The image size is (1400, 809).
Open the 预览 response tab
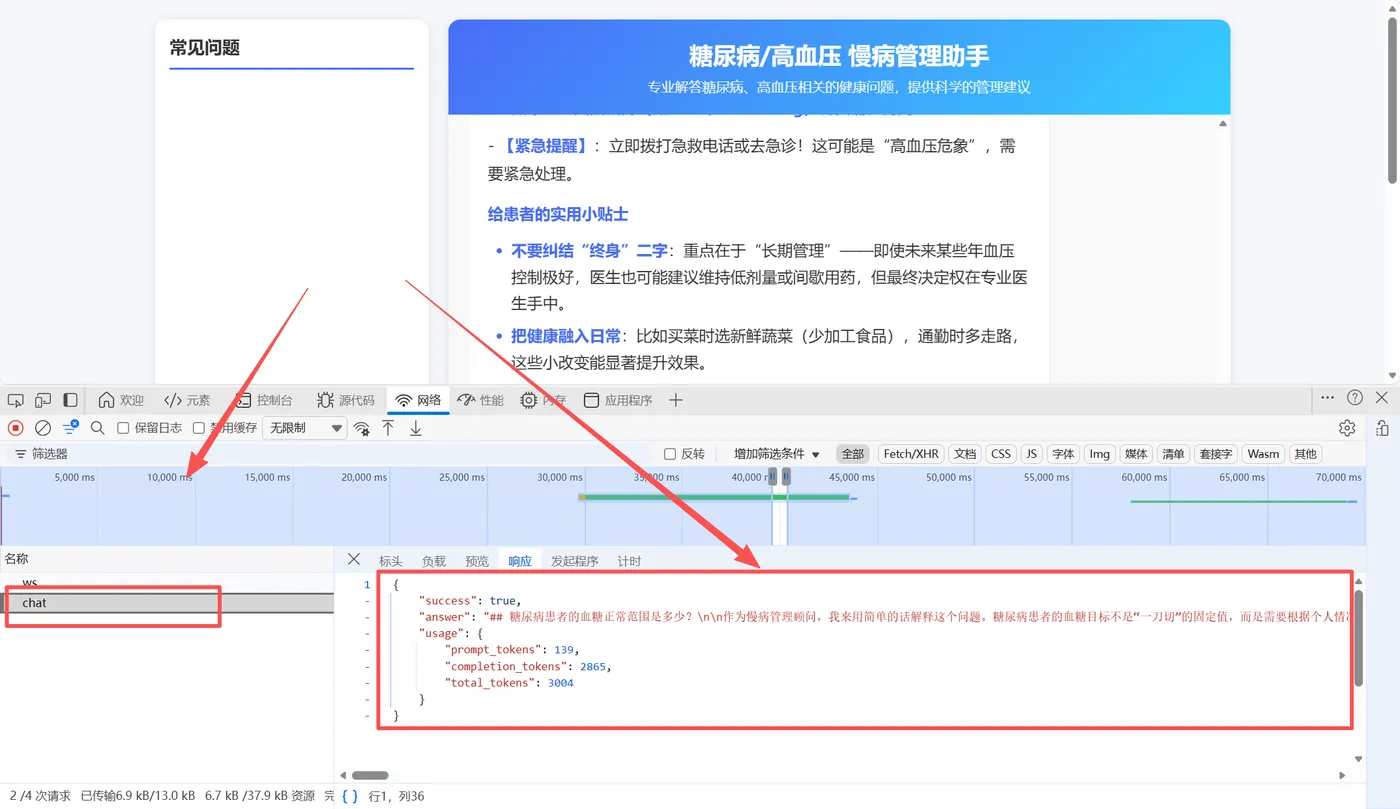(477, 560)
